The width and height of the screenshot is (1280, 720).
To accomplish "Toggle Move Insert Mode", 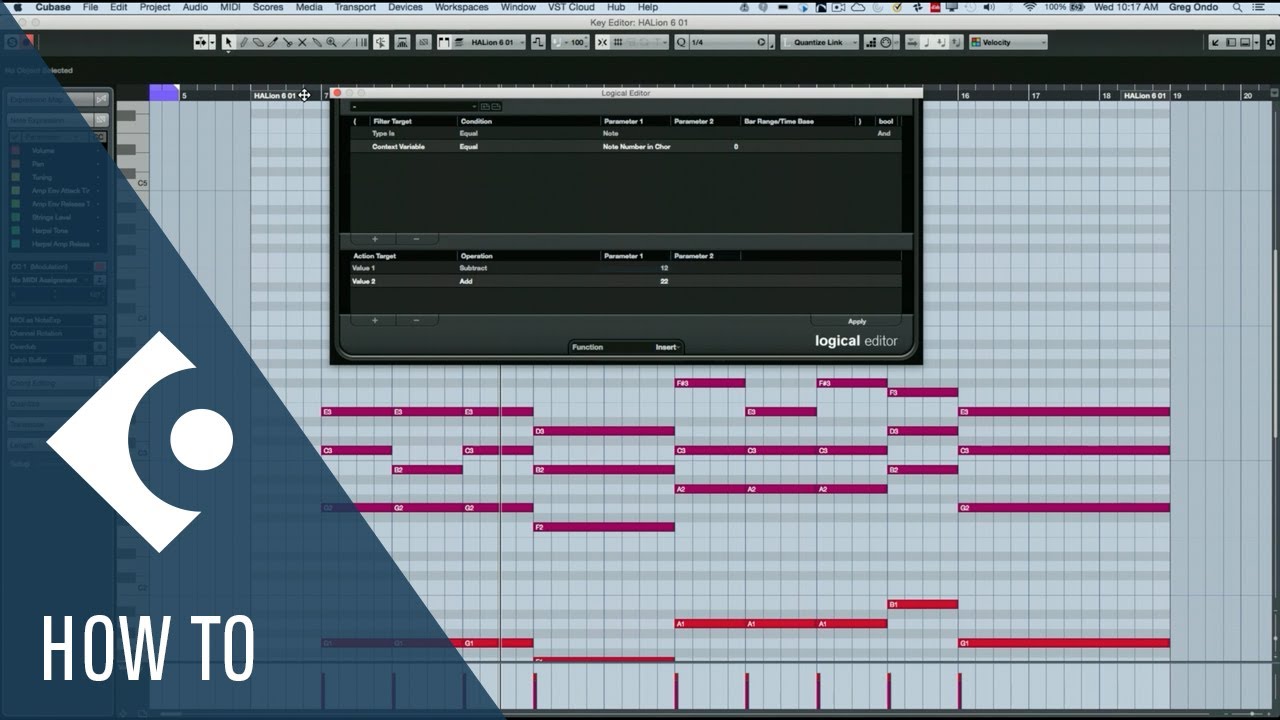I will click(912, 42).
